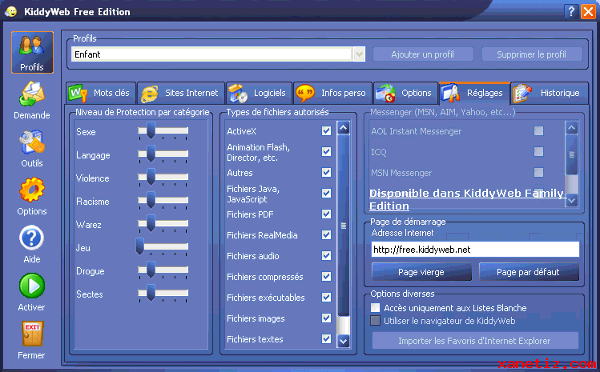Click the Langage protection slider
This screenshot has width=600, height=372.
(x=163, y=154)
